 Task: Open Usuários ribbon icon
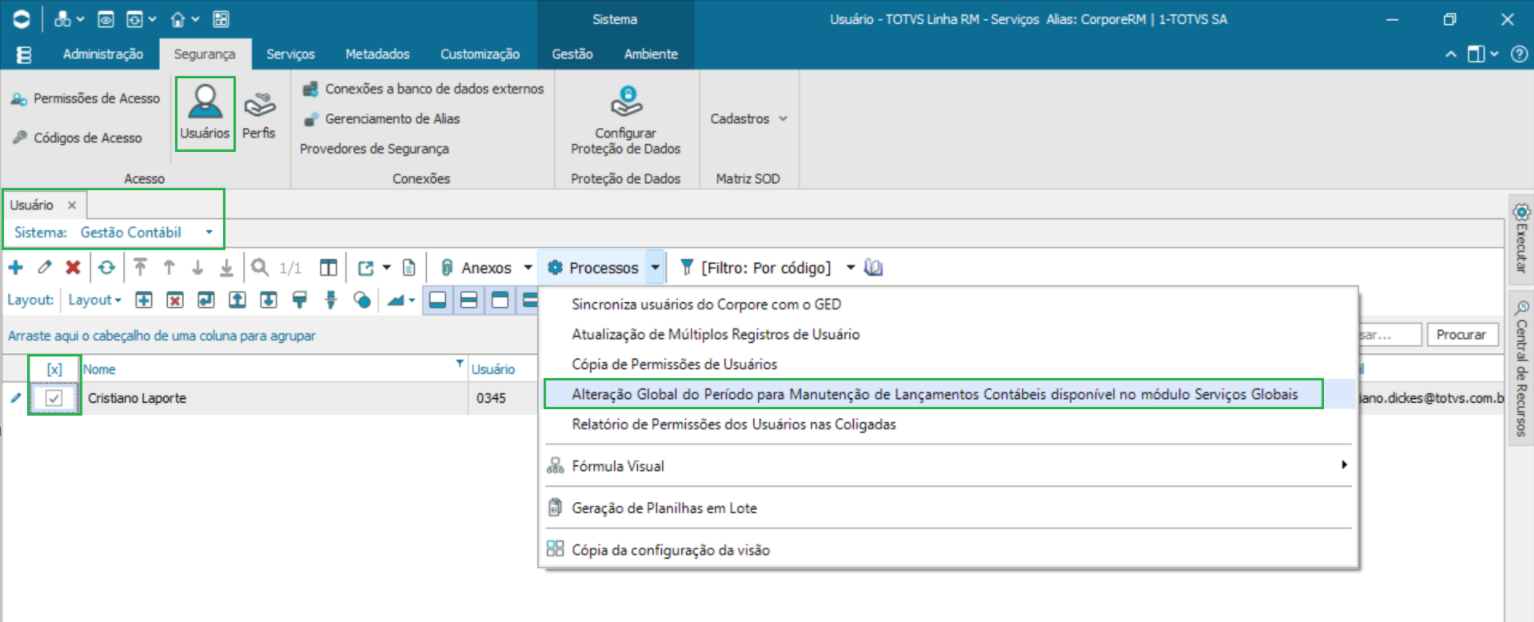(205, 114)
